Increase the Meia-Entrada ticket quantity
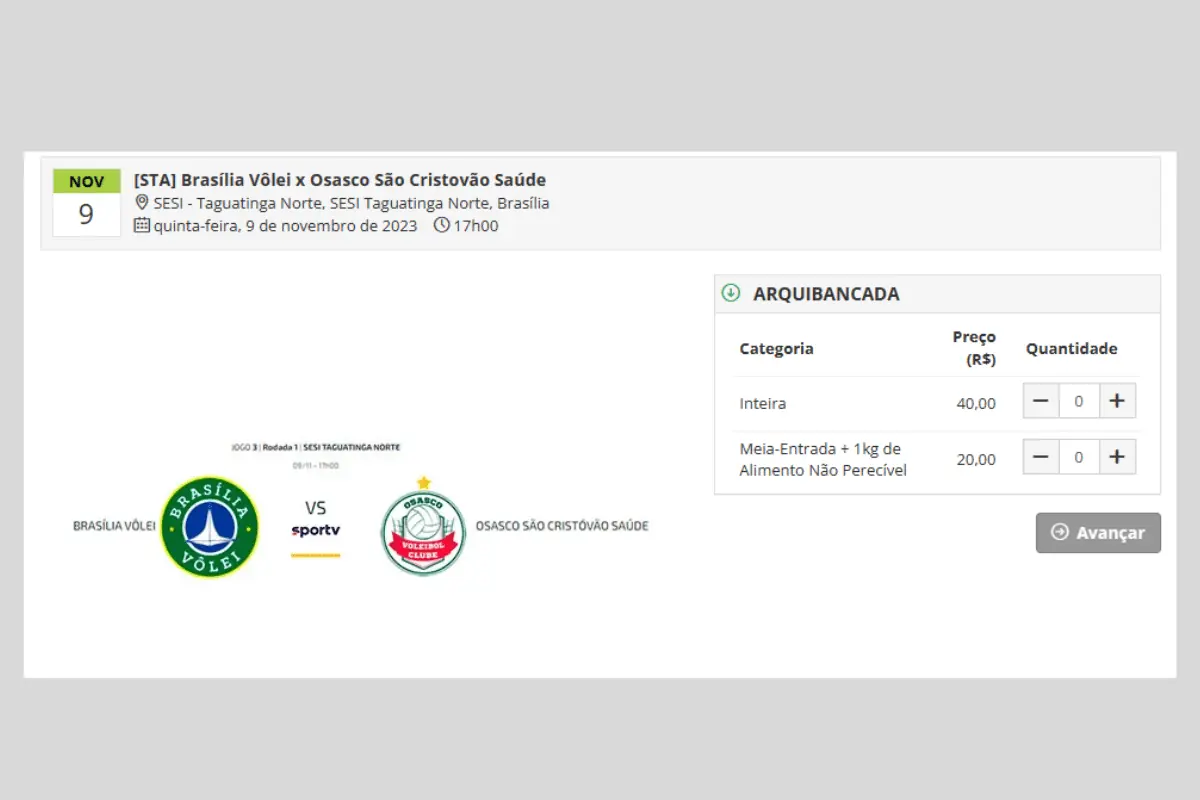Image resolution: width=1200 pixels, height=800 pixels. click(x=1117, y=457)
